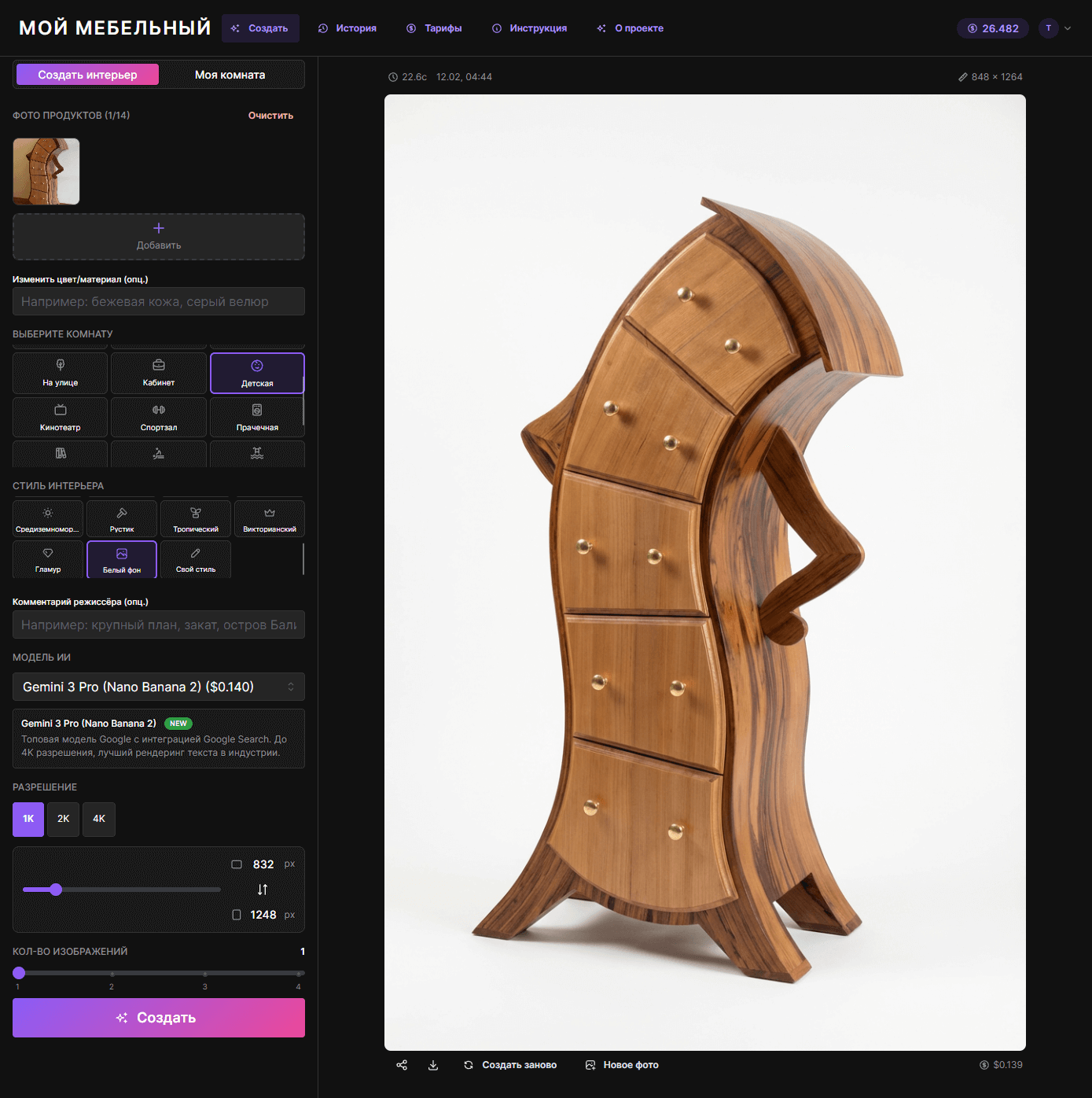The height and width of the screenshot is (1098, 1092).
Task: Select the Кинотеатр room icon
Action: [x=61, y=410]
